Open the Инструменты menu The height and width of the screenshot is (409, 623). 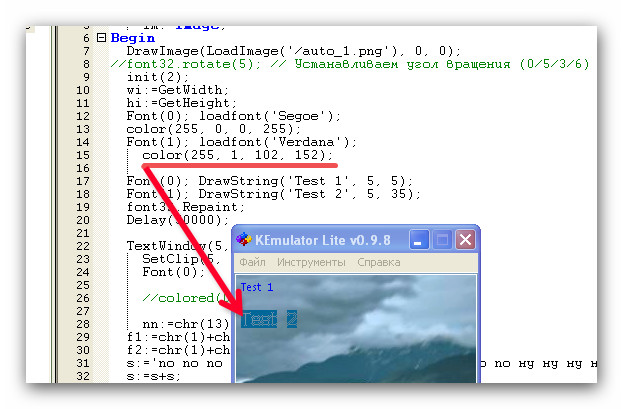point(311,263)
